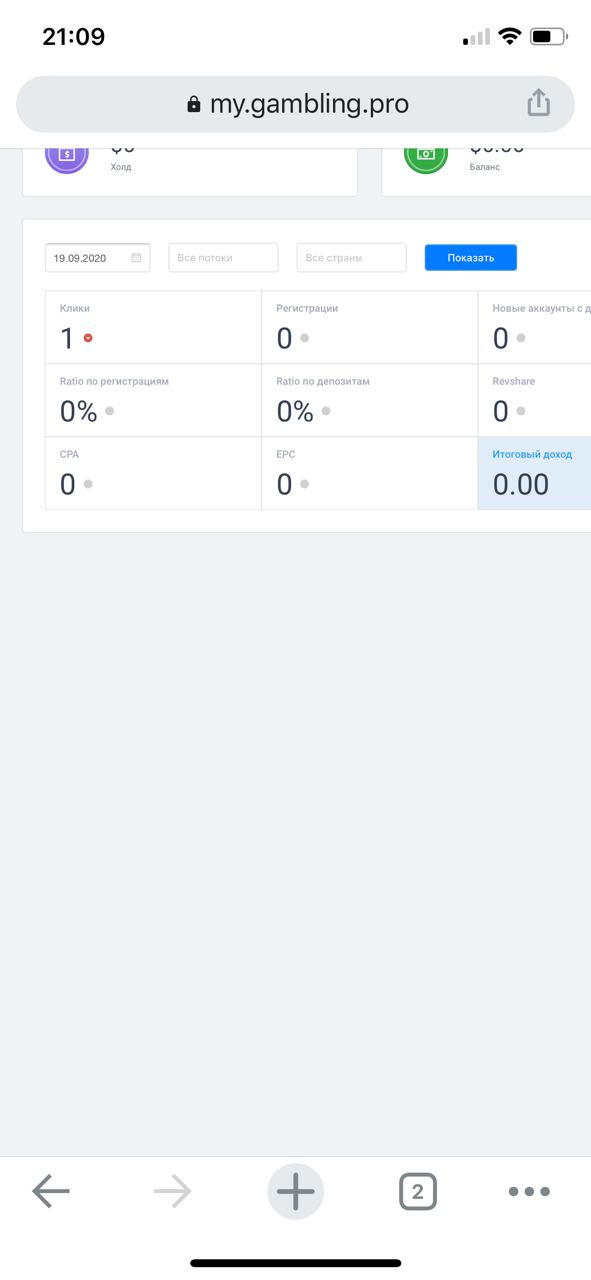Tap the purple Холд wallet icon
Viewport: 591px width, 1280px height.
click(67, 156)
